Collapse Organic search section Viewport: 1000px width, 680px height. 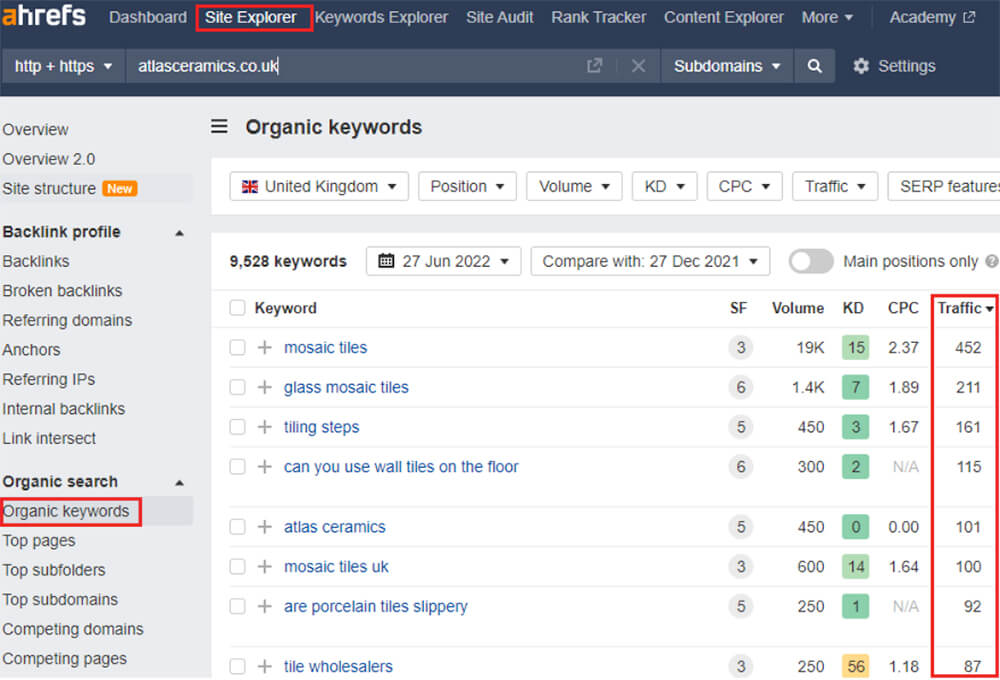pyautogui.click(x=180, y=483)
